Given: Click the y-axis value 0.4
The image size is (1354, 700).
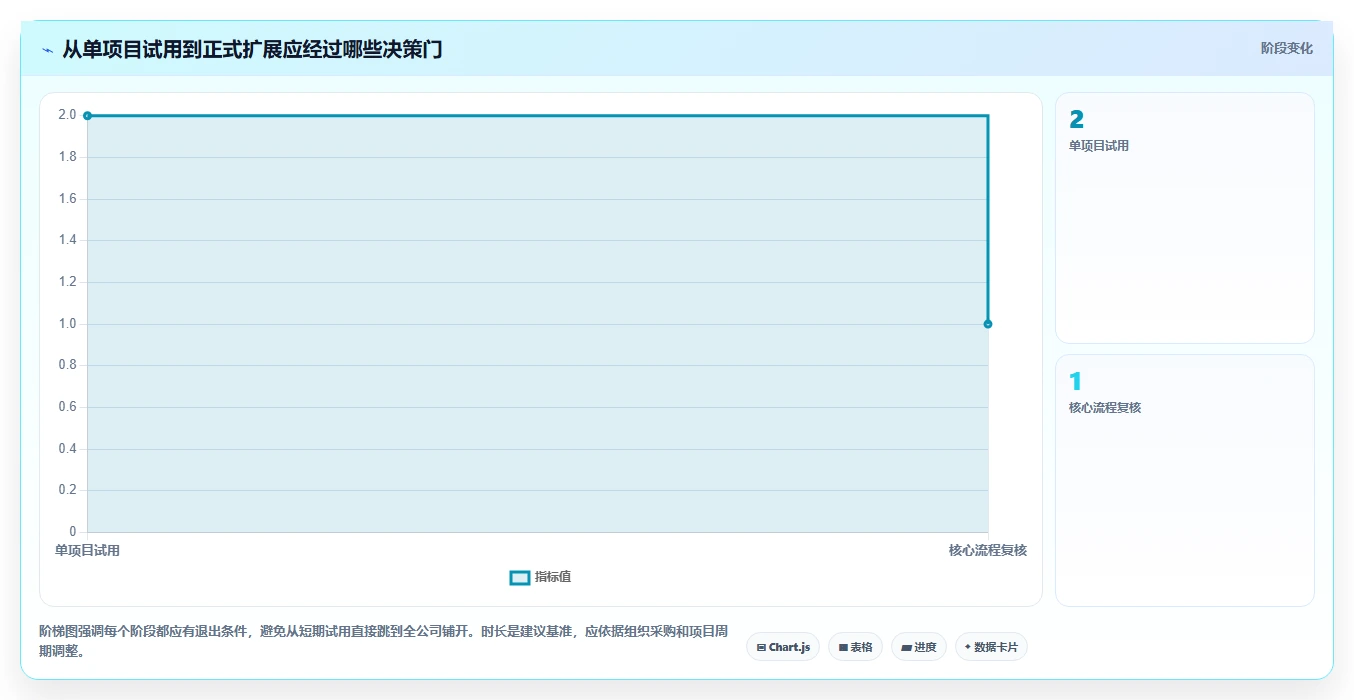Looking at the screenshot, I should [67, 449].
